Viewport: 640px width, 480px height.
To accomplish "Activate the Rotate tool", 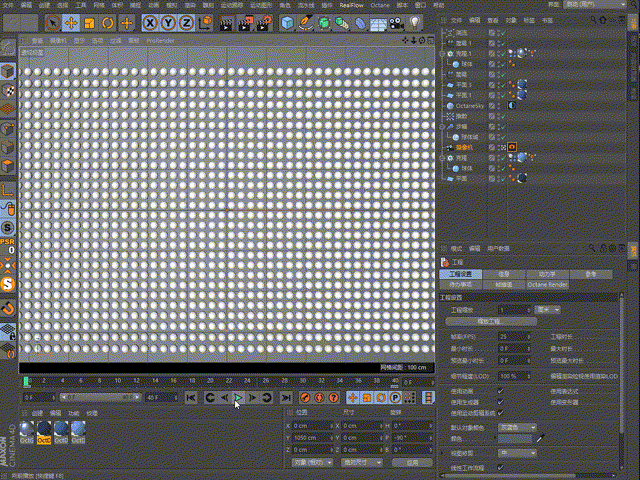I will tap(107, 23).
